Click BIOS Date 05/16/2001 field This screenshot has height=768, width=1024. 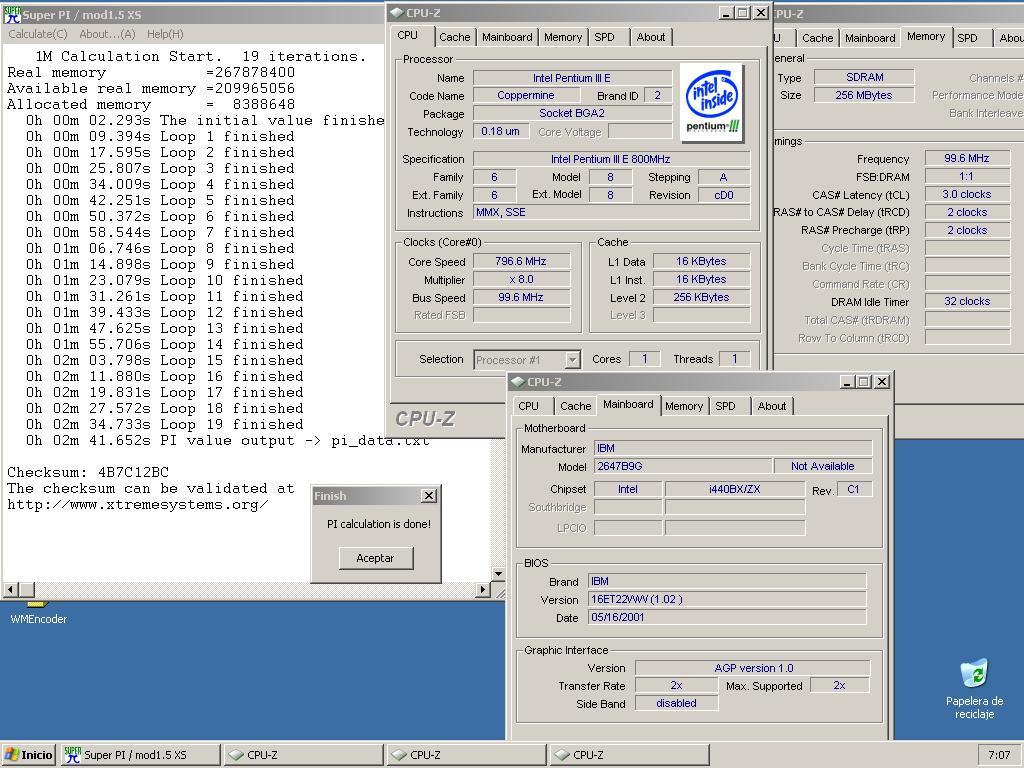pos(727,617)
